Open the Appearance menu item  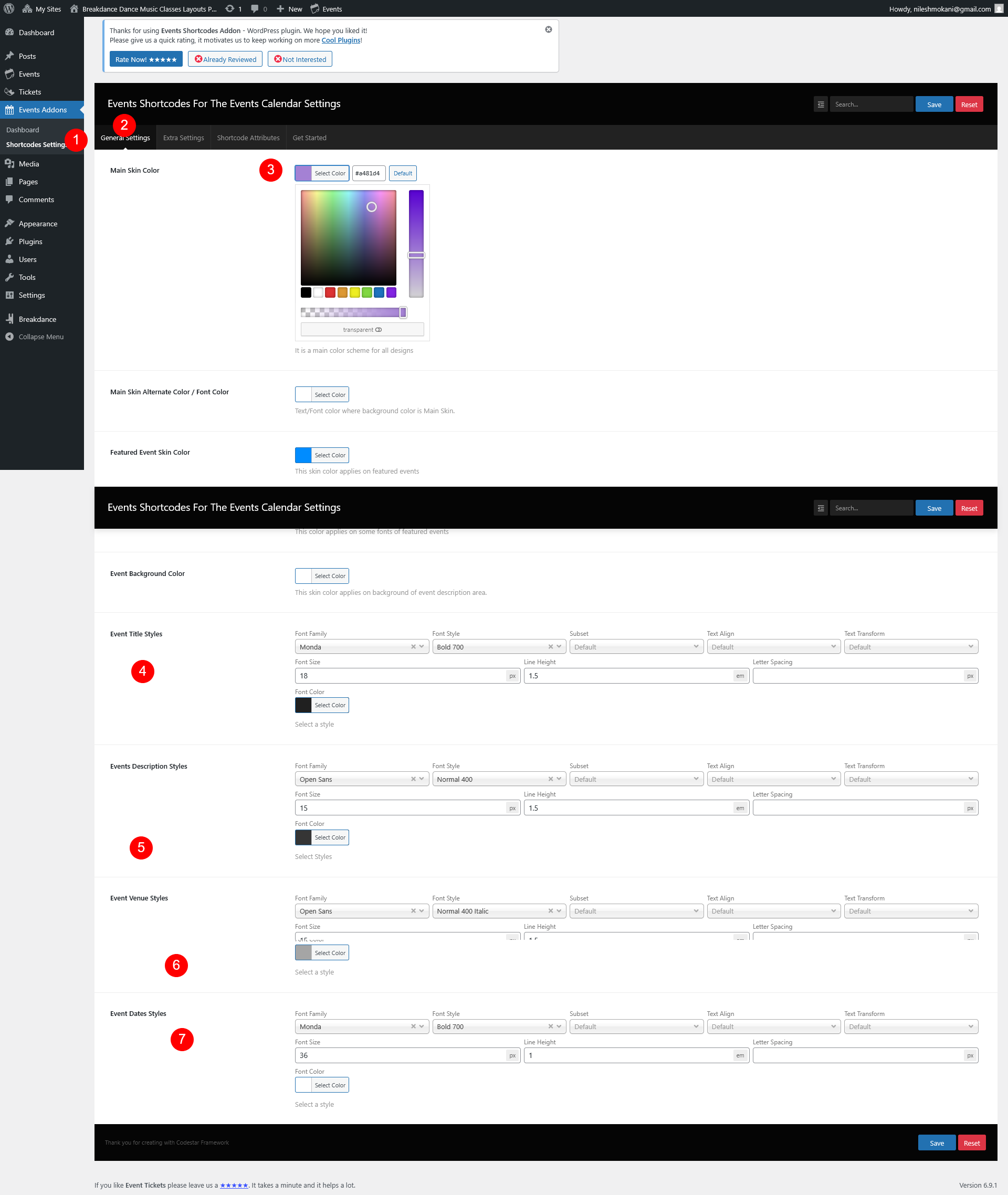(x=38, y=224)
